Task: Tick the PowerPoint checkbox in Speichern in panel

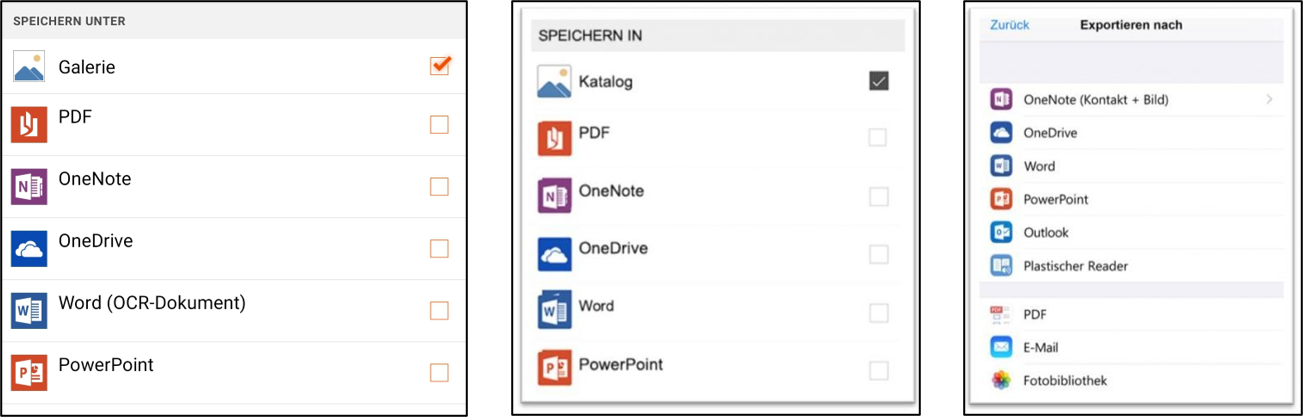Action: pos(878,371)
